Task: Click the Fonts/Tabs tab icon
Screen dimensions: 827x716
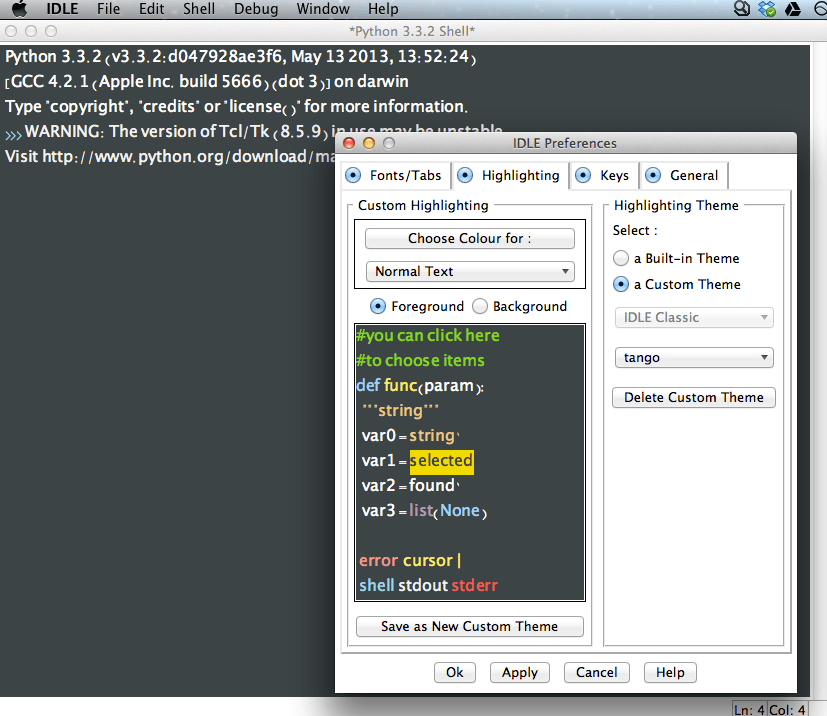Action: point(353,175)
